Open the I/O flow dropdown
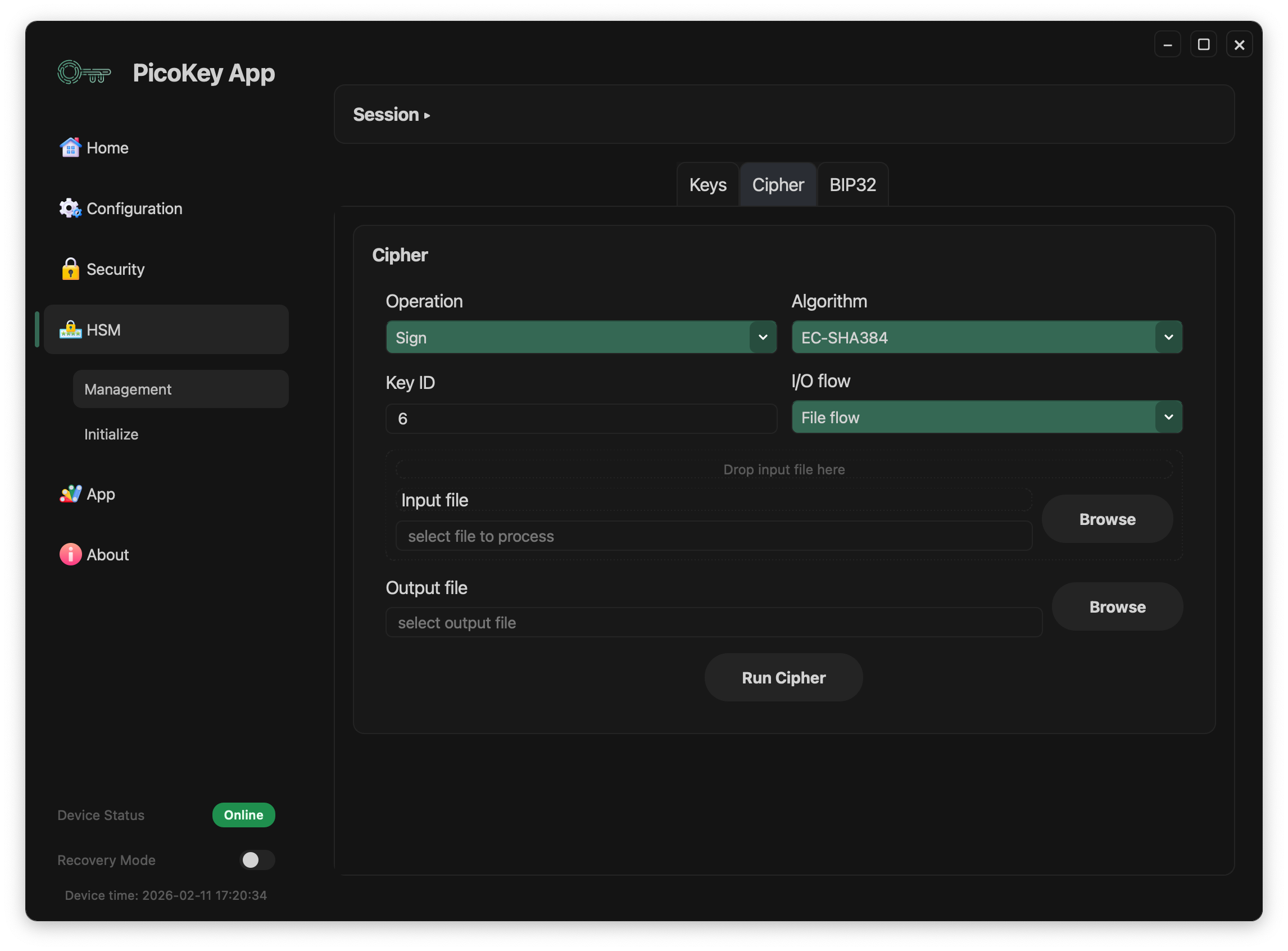Viewport: 1288px width, 951px height. (x=986, y=418)
